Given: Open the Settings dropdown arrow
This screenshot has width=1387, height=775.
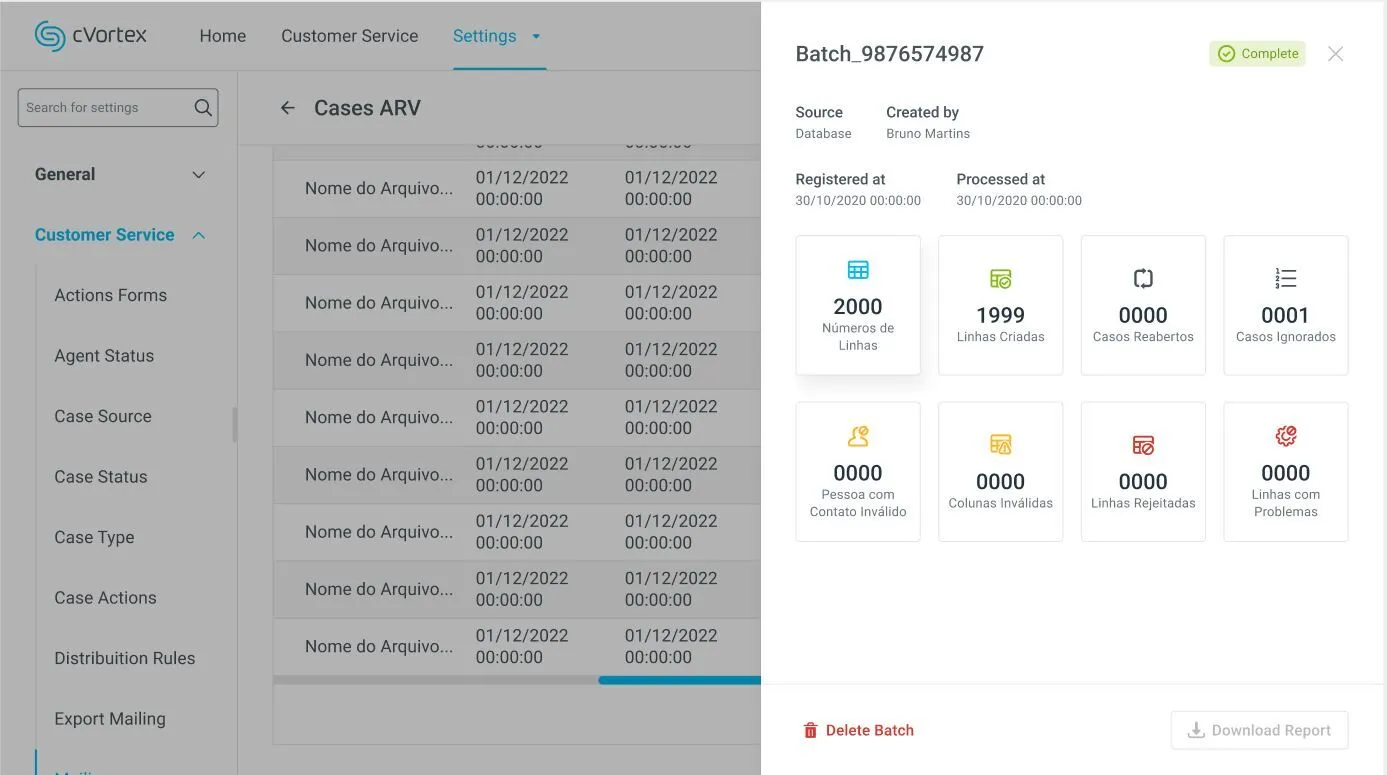Looking at the screenshot, I should 536,36.
